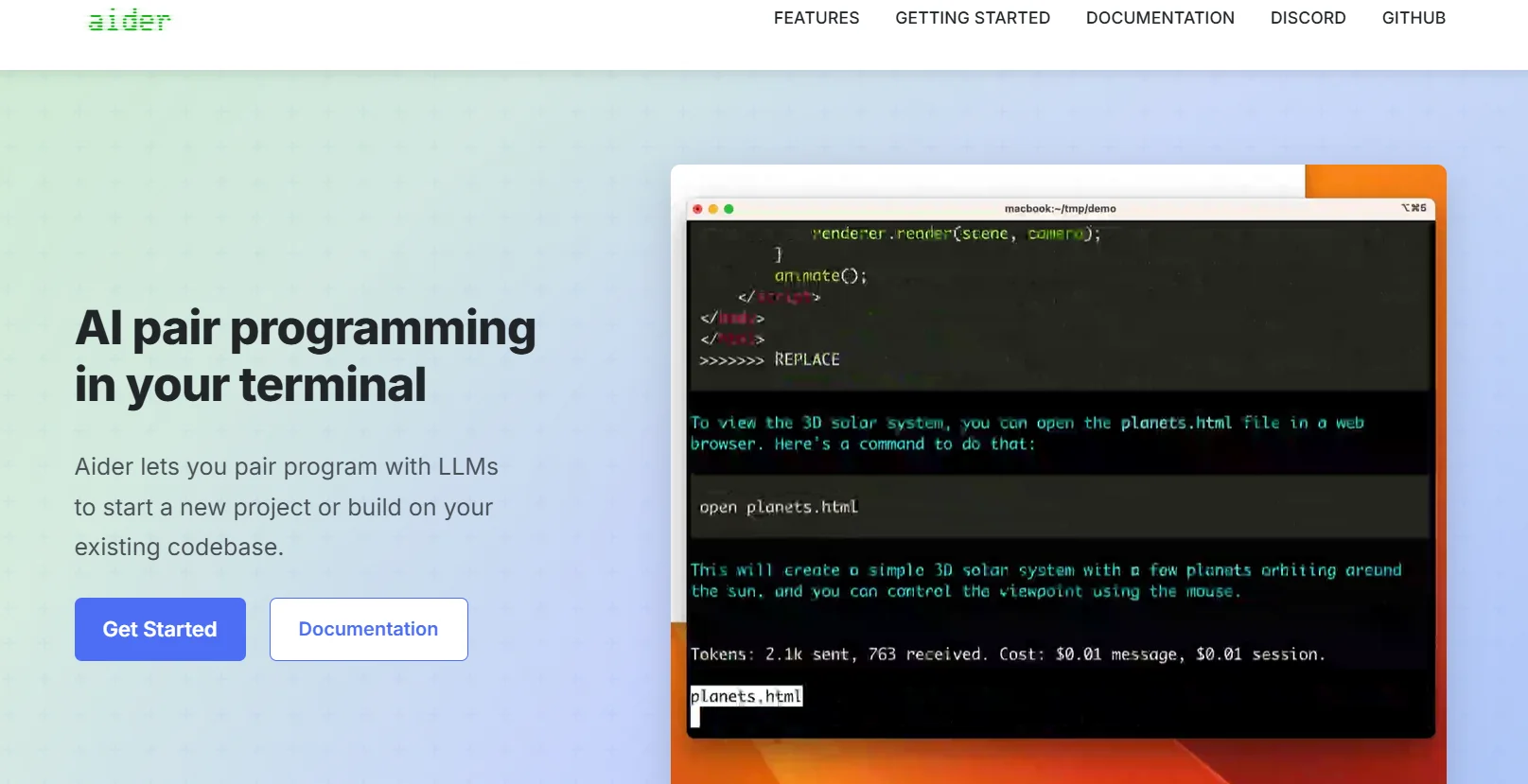Go to Getting Started in navigation

[x=972, y=18]
